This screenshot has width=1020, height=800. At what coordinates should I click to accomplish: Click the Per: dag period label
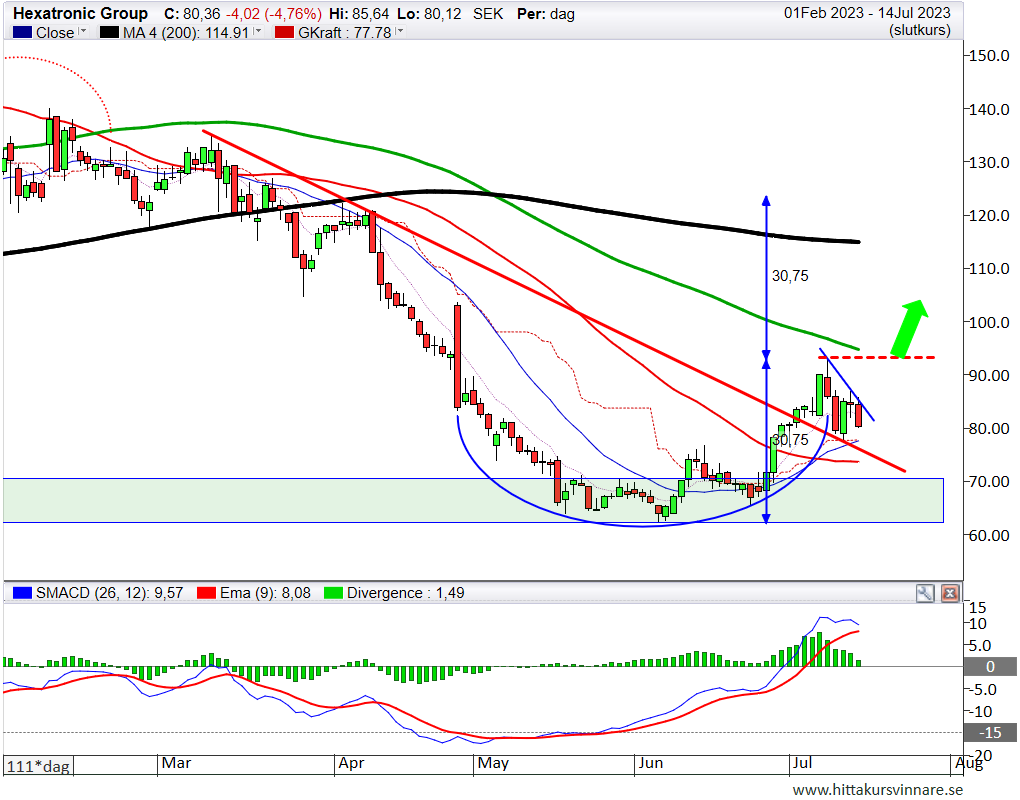(546, 14)
